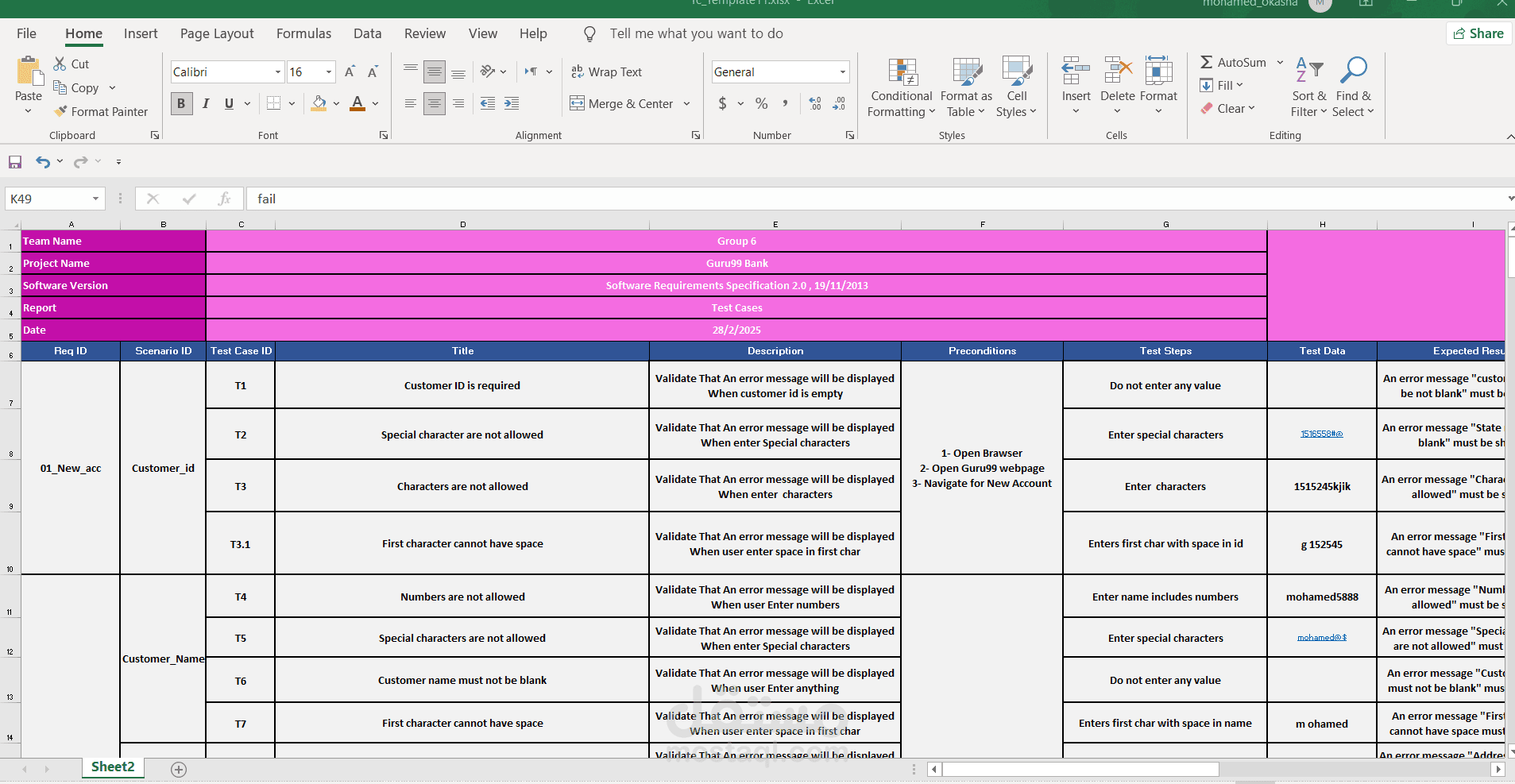Toggle Center horizontal alignment

pyautogui.click(x=435, y=103)
